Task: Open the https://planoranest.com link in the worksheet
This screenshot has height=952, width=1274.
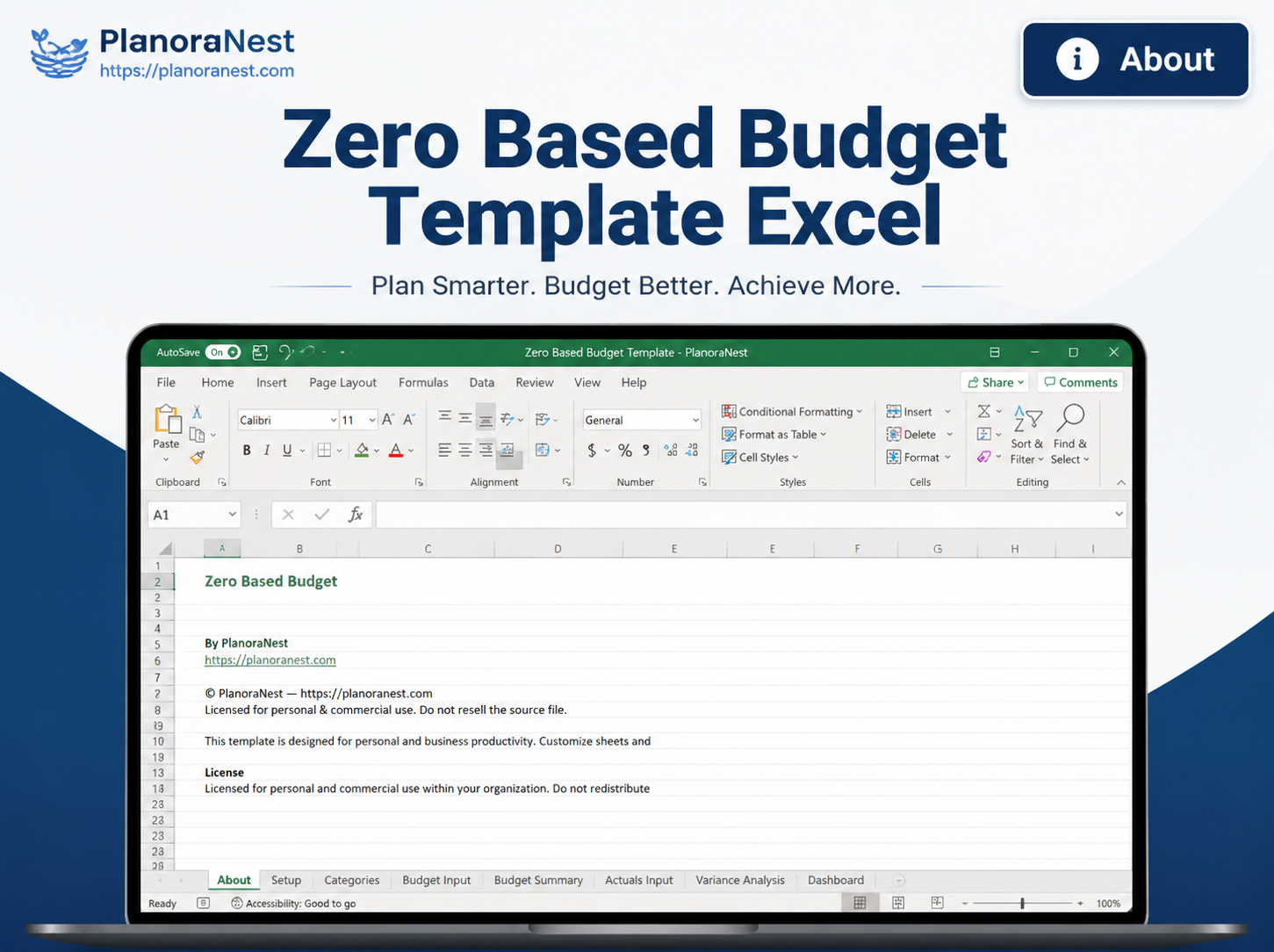Action: pyautogui.click(x=270, y=660)
